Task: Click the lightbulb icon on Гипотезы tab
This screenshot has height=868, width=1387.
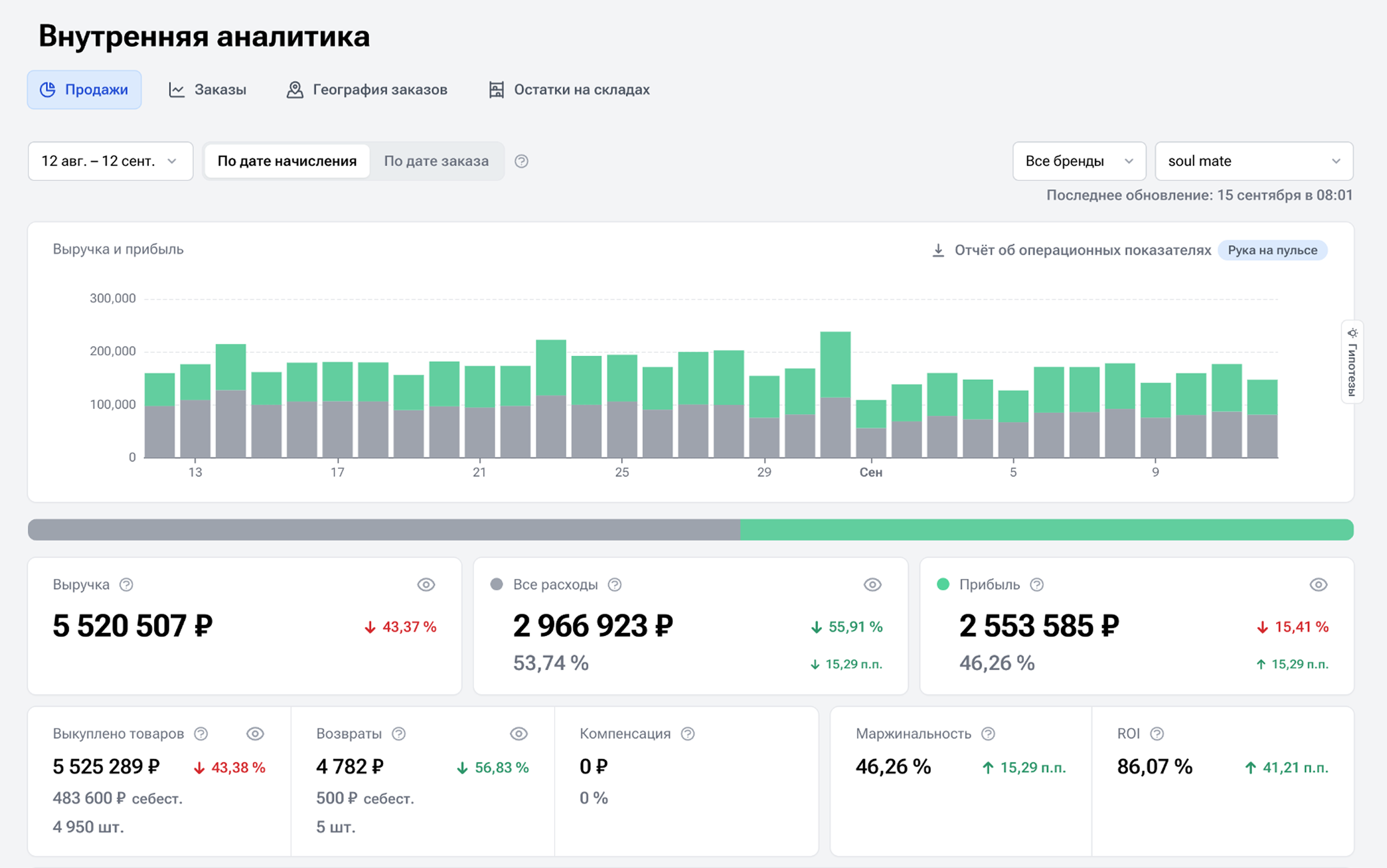Action: coord(1353,333)
